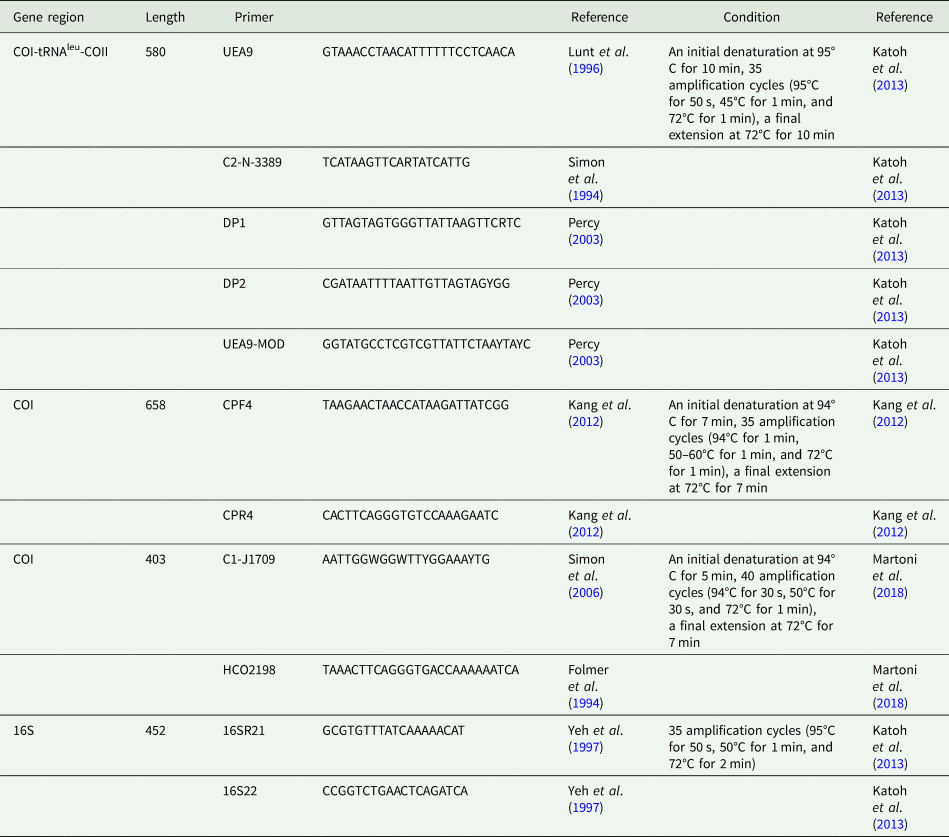Viewport: 949px width, 837px height.
Task: Click the 2006 Simon et al. citation
Action: coord(585,592)
